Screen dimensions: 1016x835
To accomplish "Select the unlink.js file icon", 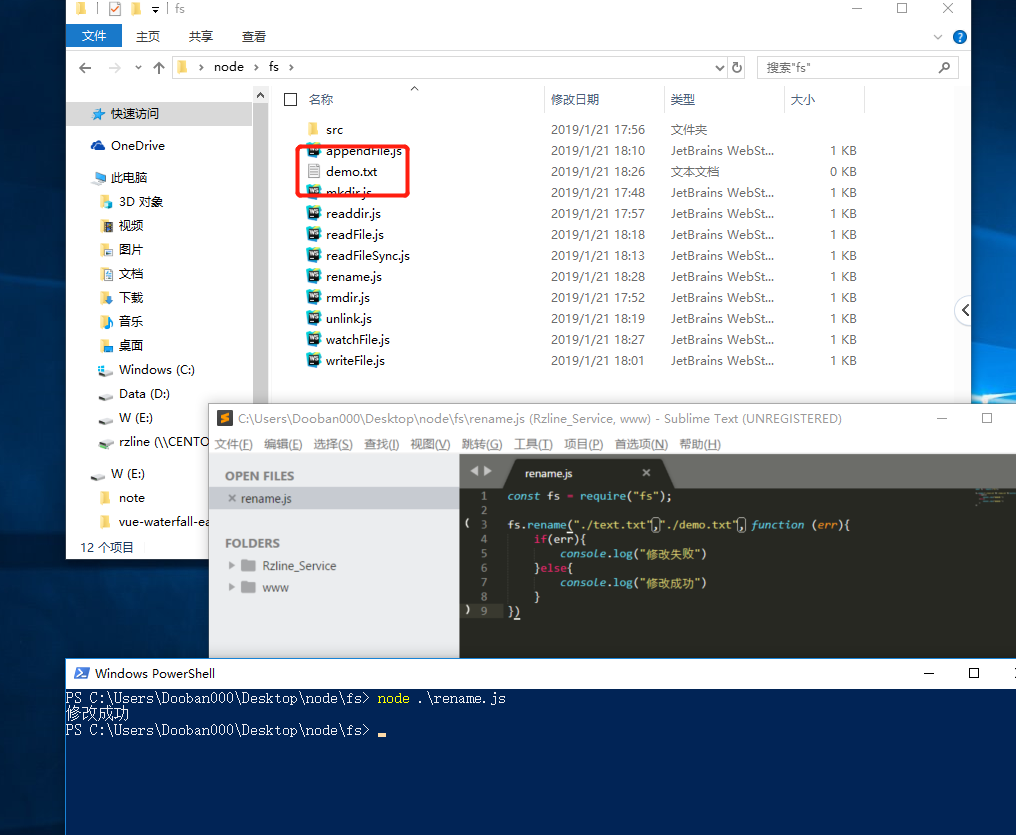I will coord(314,318).
